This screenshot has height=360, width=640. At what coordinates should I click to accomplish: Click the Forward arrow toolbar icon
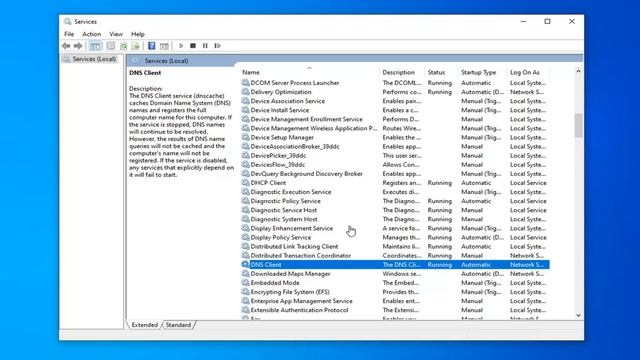(78, 46)
